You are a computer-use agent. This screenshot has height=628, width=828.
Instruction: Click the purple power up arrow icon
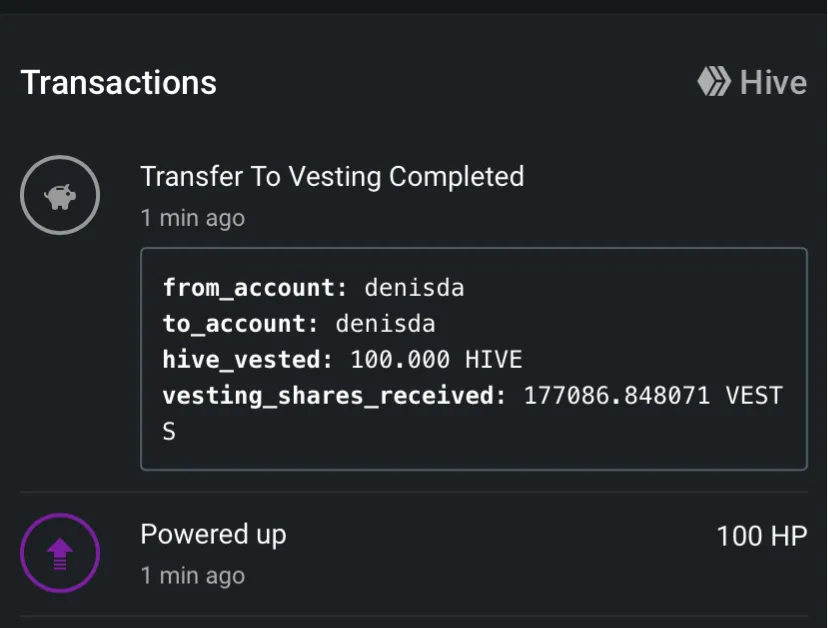click(x=60, y=552)
